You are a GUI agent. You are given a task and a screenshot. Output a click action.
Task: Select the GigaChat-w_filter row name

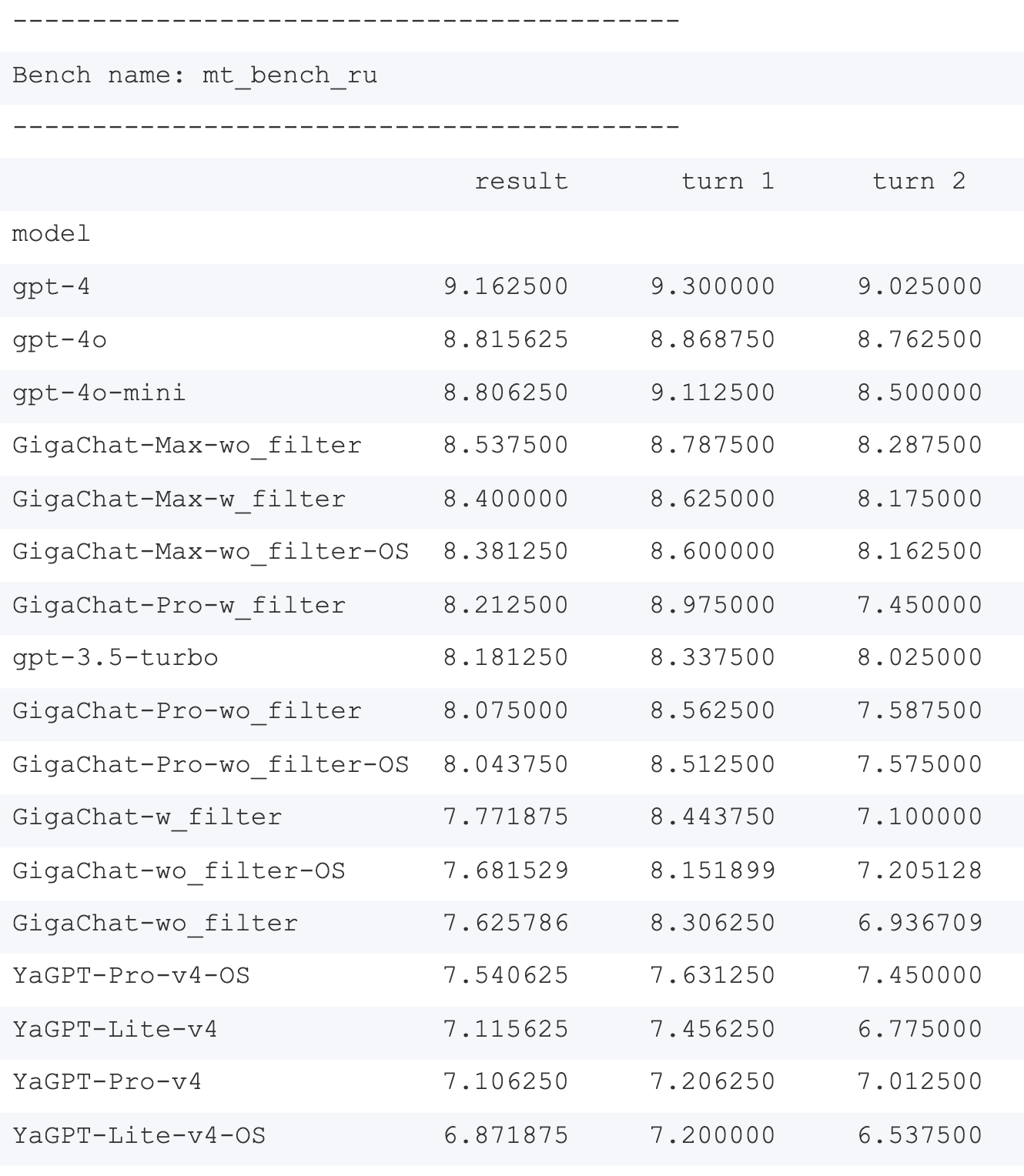tap(147, 818)
